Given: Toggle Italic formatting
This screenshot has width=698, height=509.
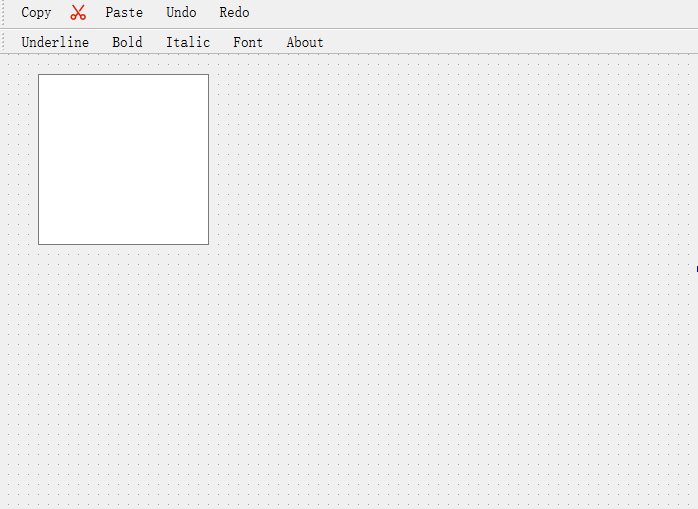Looking at the screenshot, I should [x=188, y=42].
